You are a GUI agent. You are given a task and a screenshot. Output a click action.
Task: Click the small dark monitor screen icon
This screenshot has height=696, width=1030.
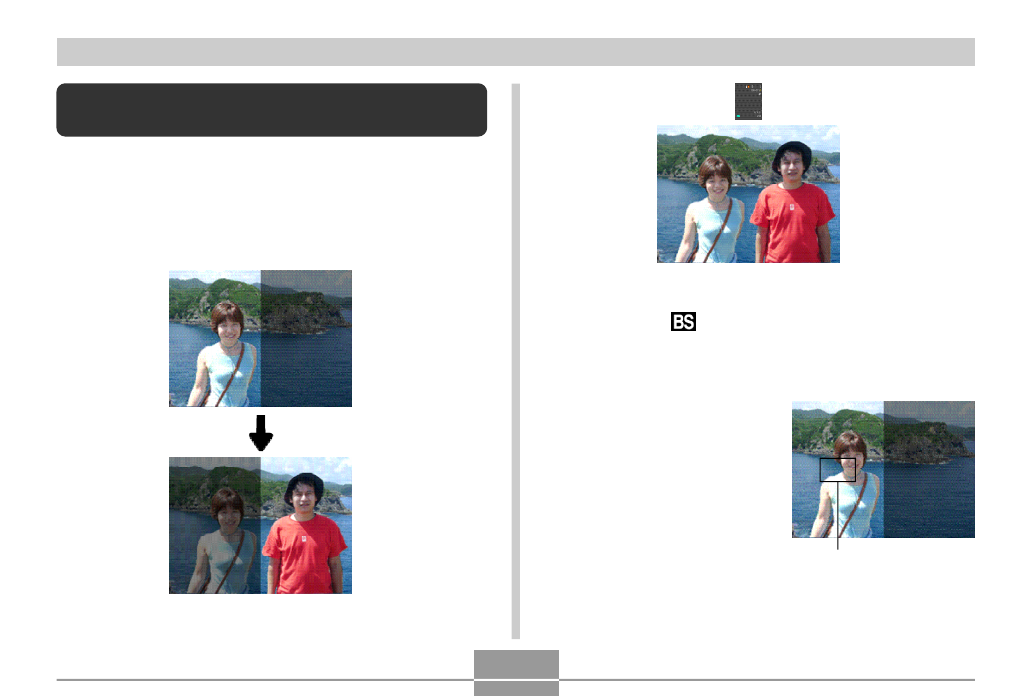tap(748, 101)
